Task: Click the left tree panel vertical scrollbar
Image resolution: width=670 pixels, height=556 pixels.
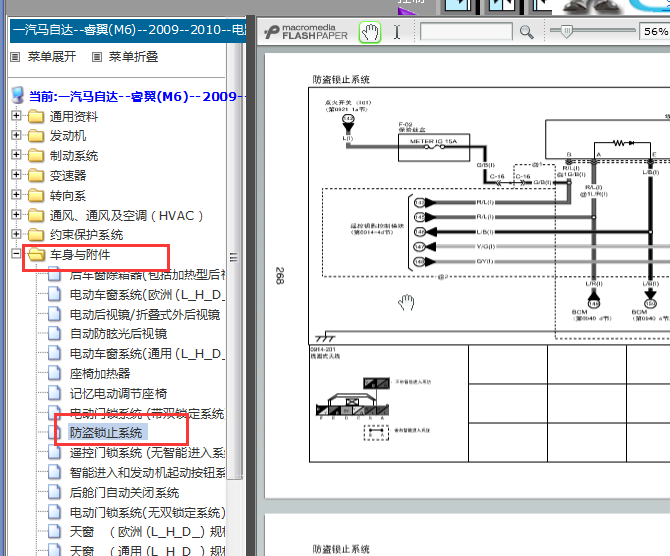Action: [x=234, y=261]
